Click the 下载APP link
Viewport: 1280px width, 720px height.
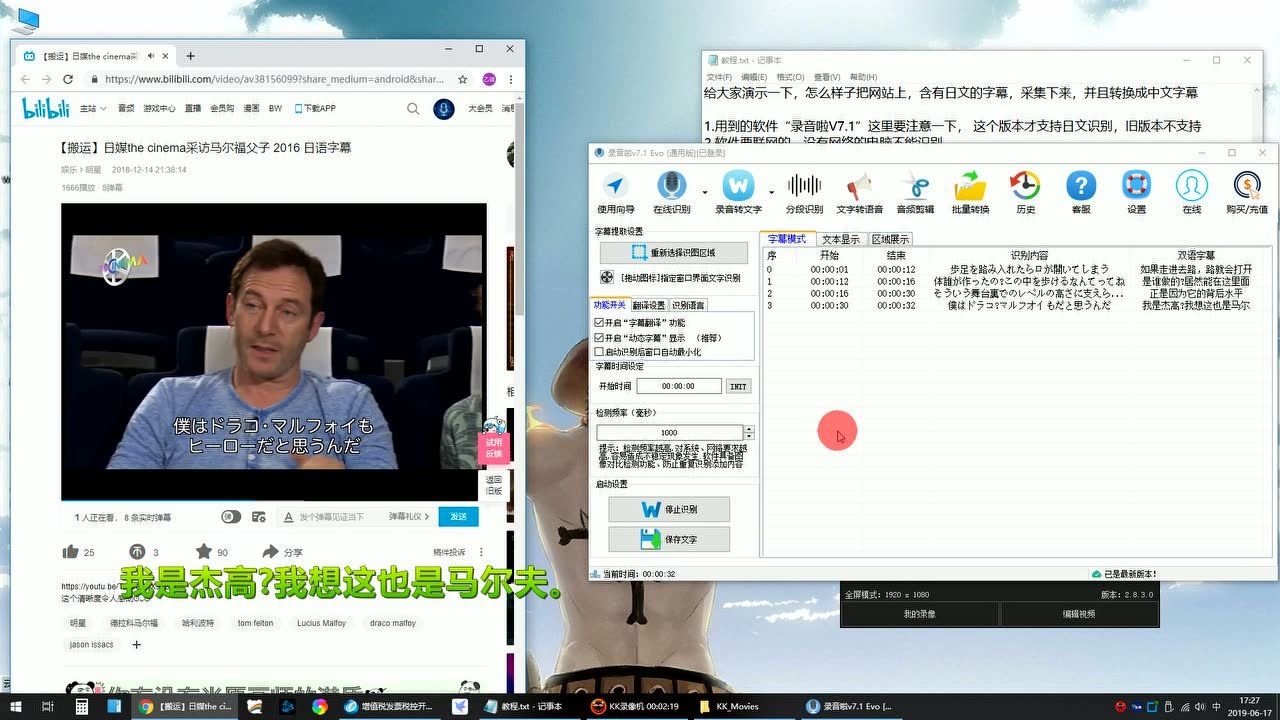[x=314, y=108]
